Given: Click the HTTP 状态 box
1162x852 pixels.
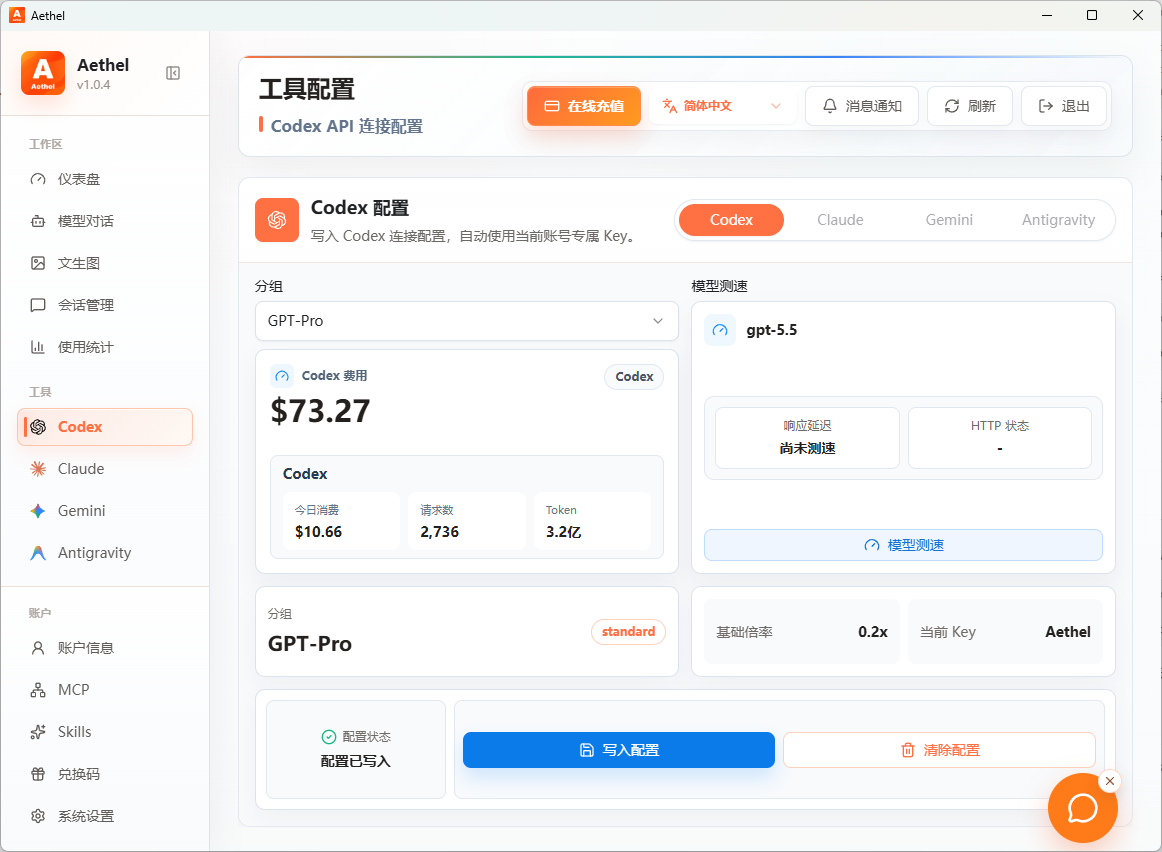Looking at the screenshot, I should click(1000, 438).
